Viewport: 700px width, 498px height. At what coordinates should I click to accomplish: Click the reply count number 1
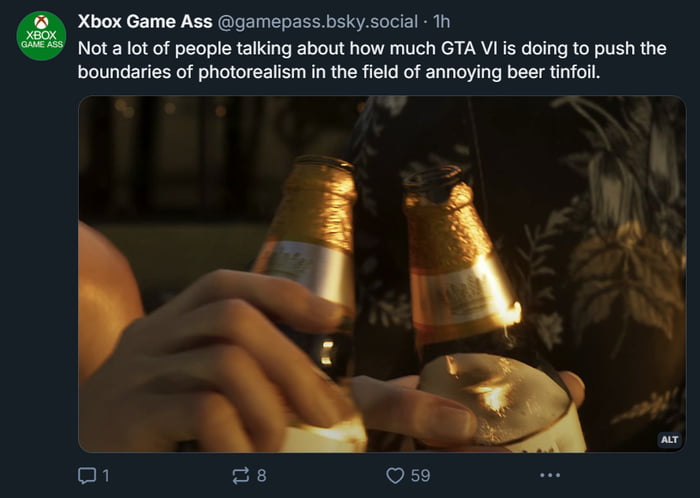[104, 475]
